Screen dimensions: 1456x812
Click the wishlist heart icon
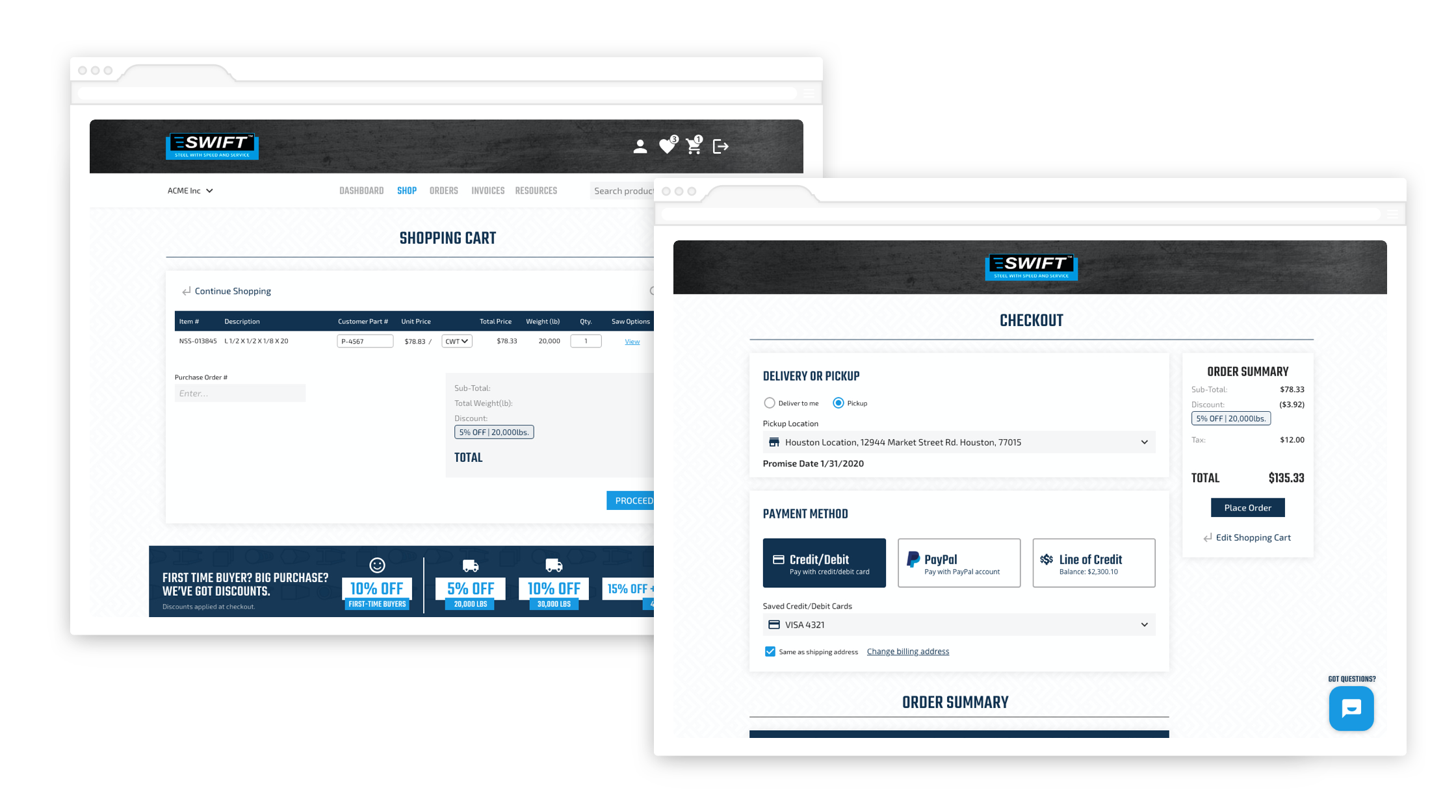pos(669,145)
